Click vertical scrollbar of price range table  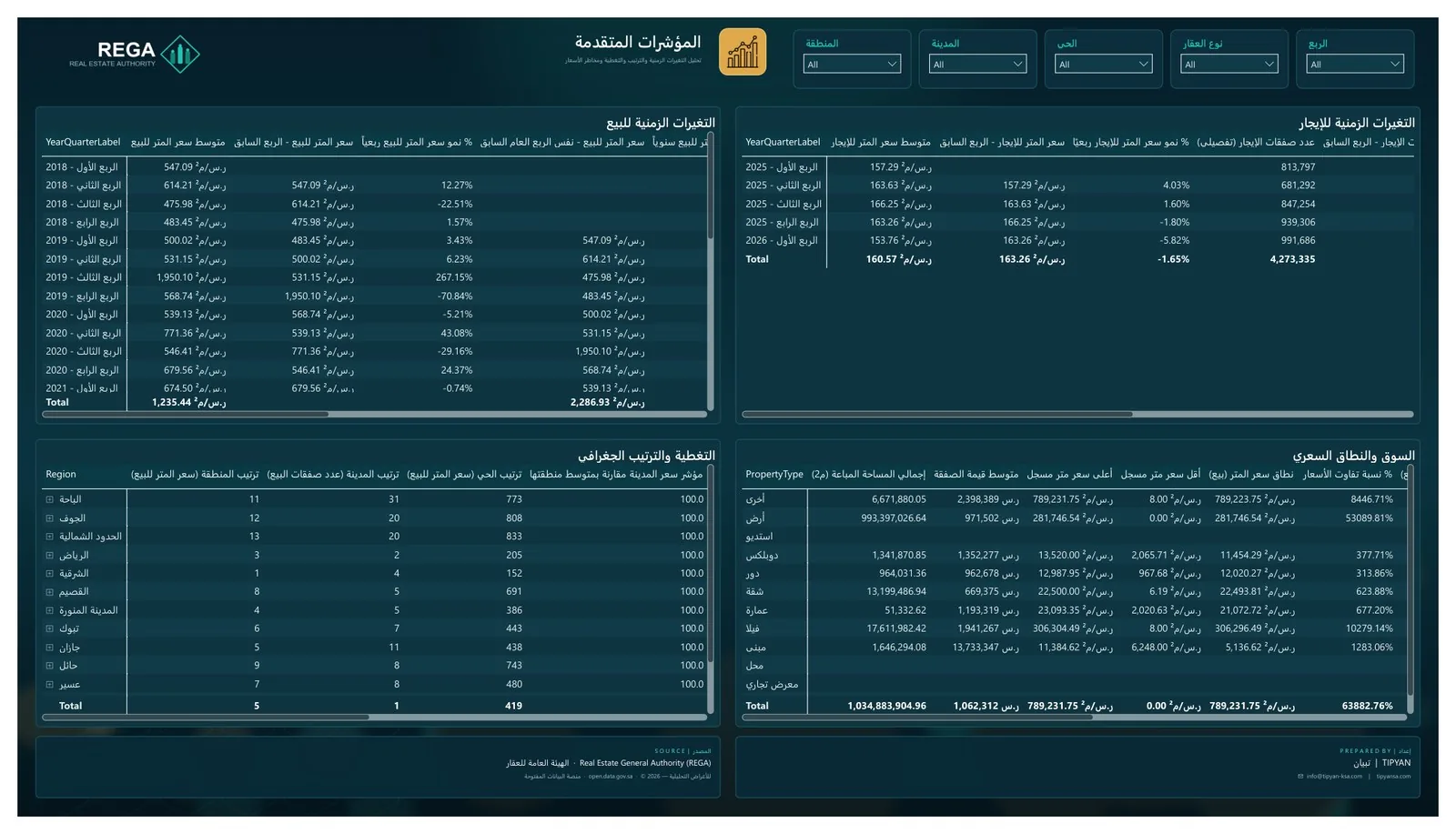(1410, 582)
